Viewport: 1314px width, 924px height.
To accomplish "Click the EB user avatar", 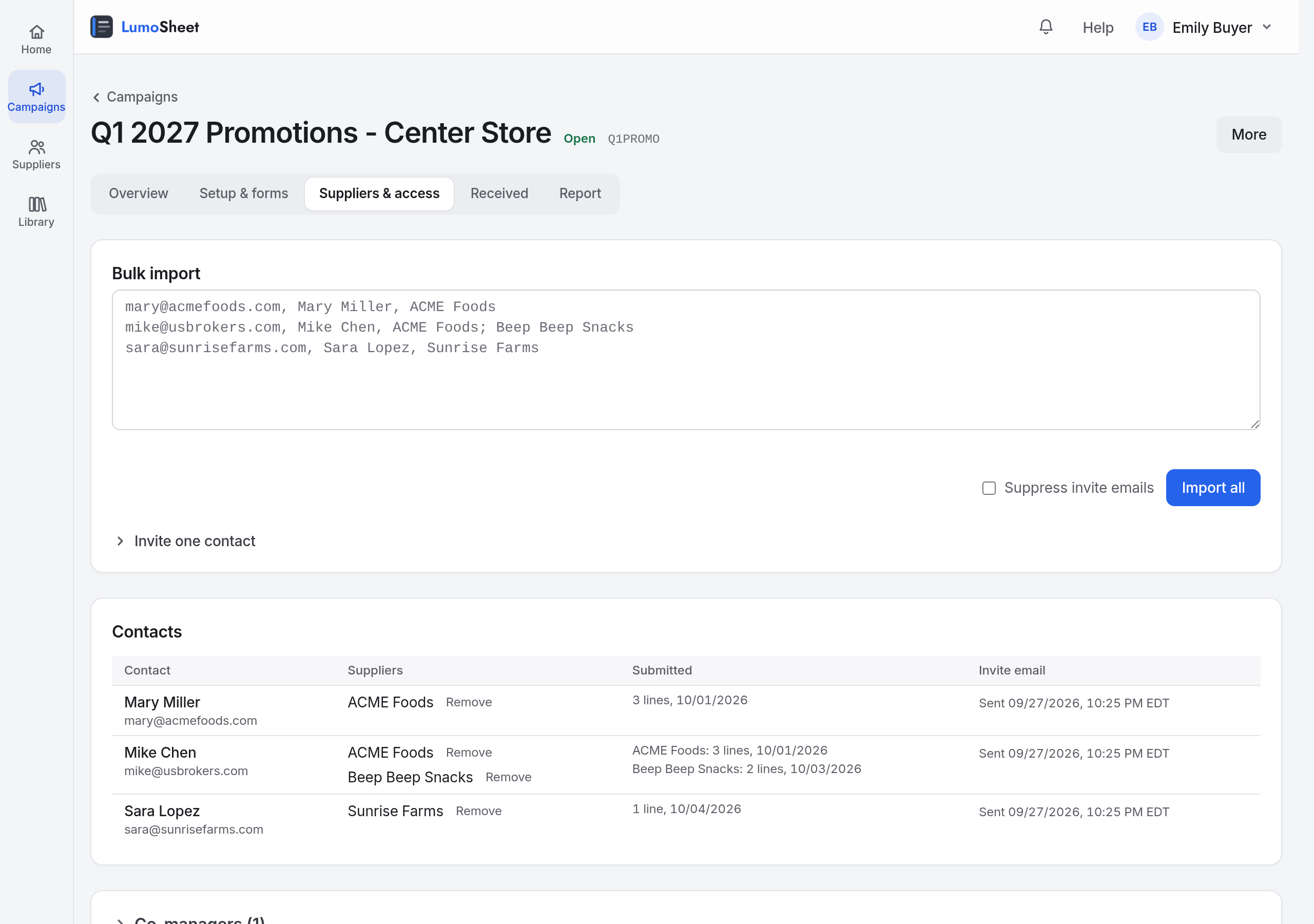I will click(x=1149, y=27).
